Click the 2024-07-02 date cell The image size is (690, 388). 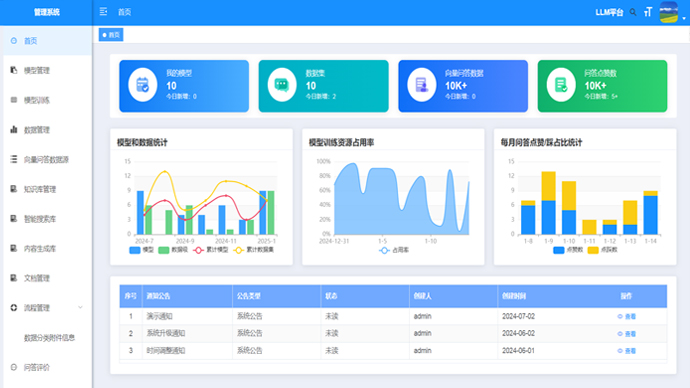542,316
